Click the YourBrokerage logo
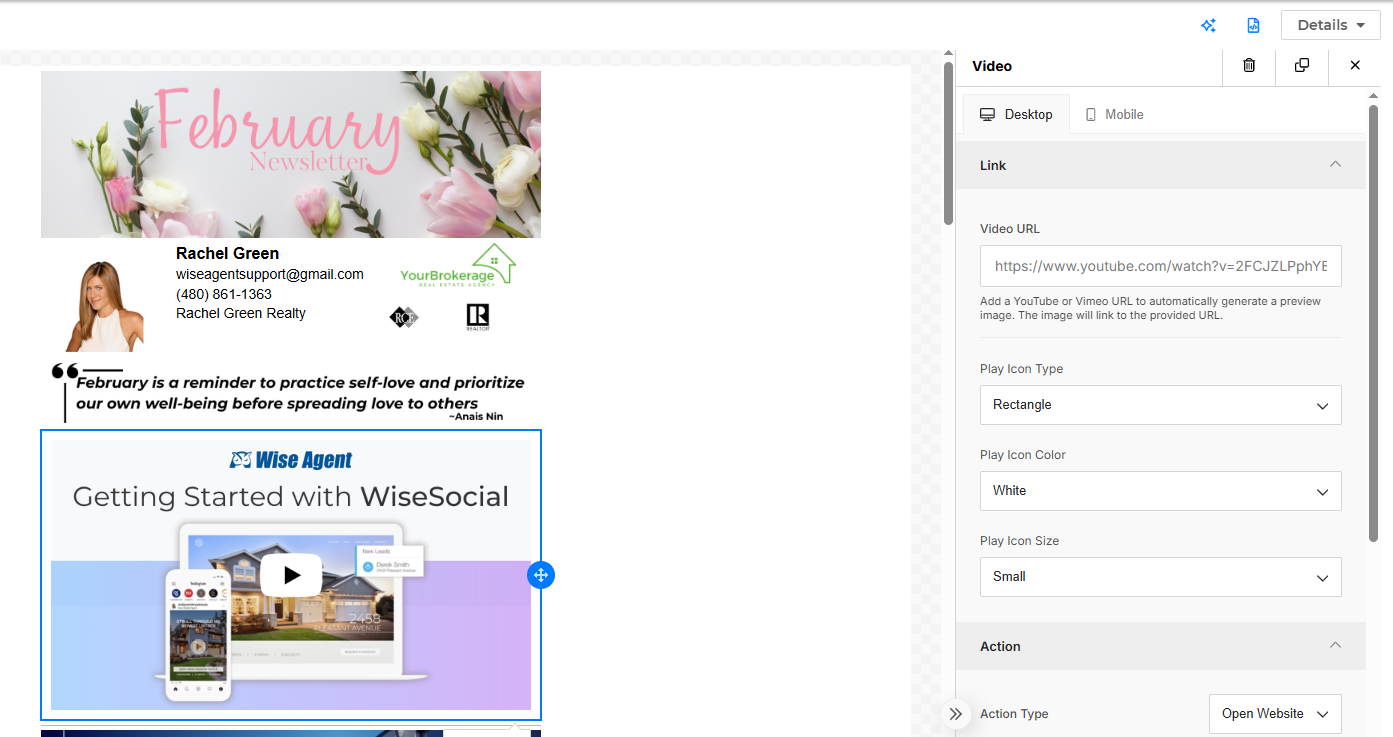Viewport: 1393px width, 737px height. pyautogui.click(x=457, y=265)
